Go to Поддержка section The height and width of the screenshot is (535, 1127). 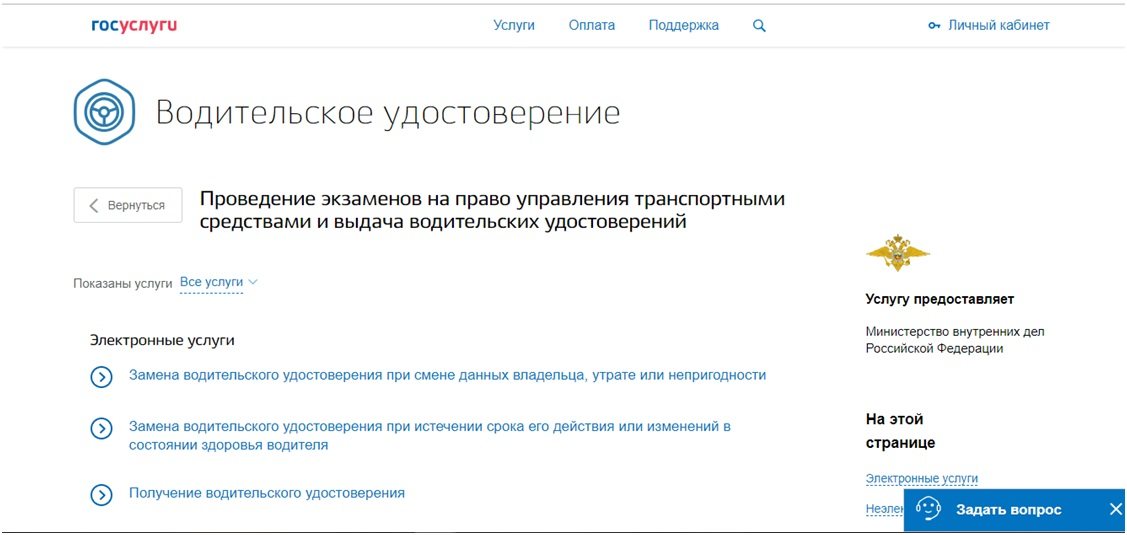[683, 26]
